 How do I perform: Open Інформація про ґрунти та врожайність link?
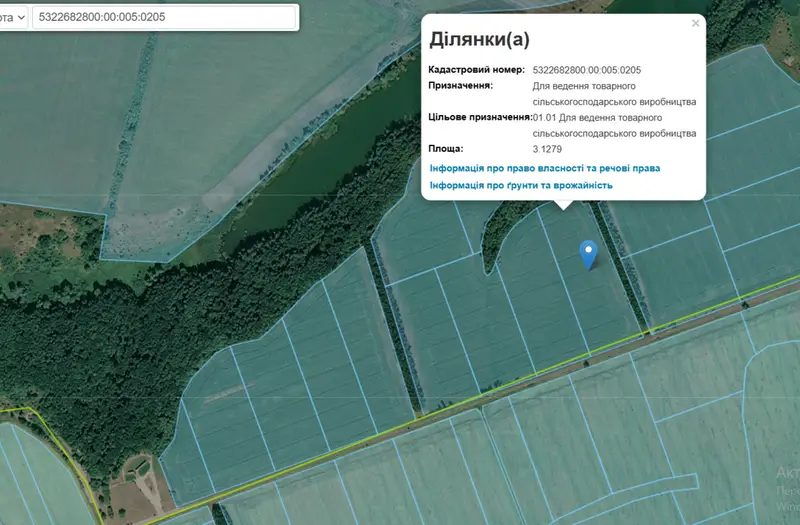[521, 185]
